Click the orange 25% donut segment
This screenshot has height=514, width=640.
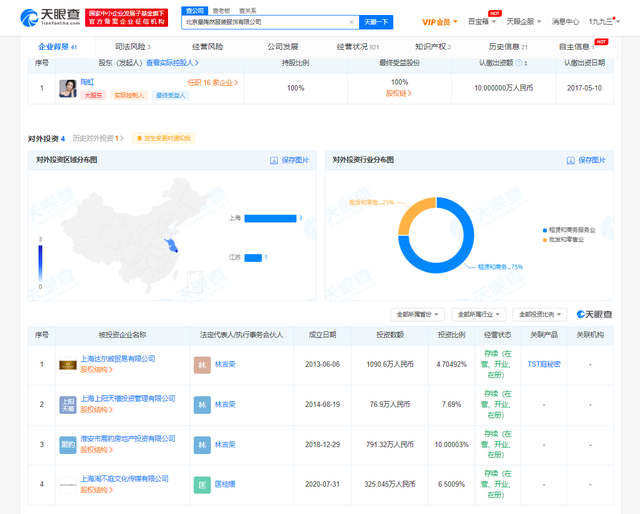[415, 211]
